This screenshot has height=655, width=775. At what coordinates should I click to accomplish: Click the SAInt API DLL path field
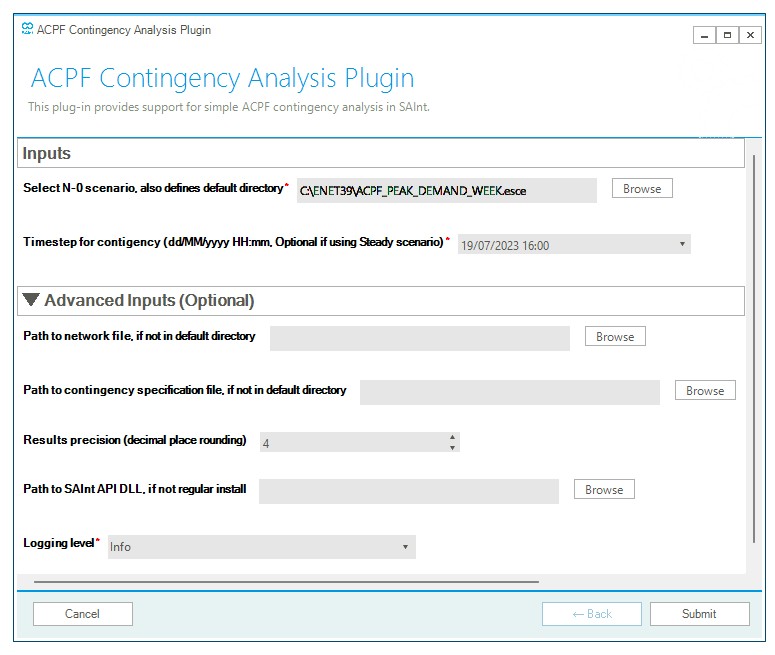[x=409, y=491]
